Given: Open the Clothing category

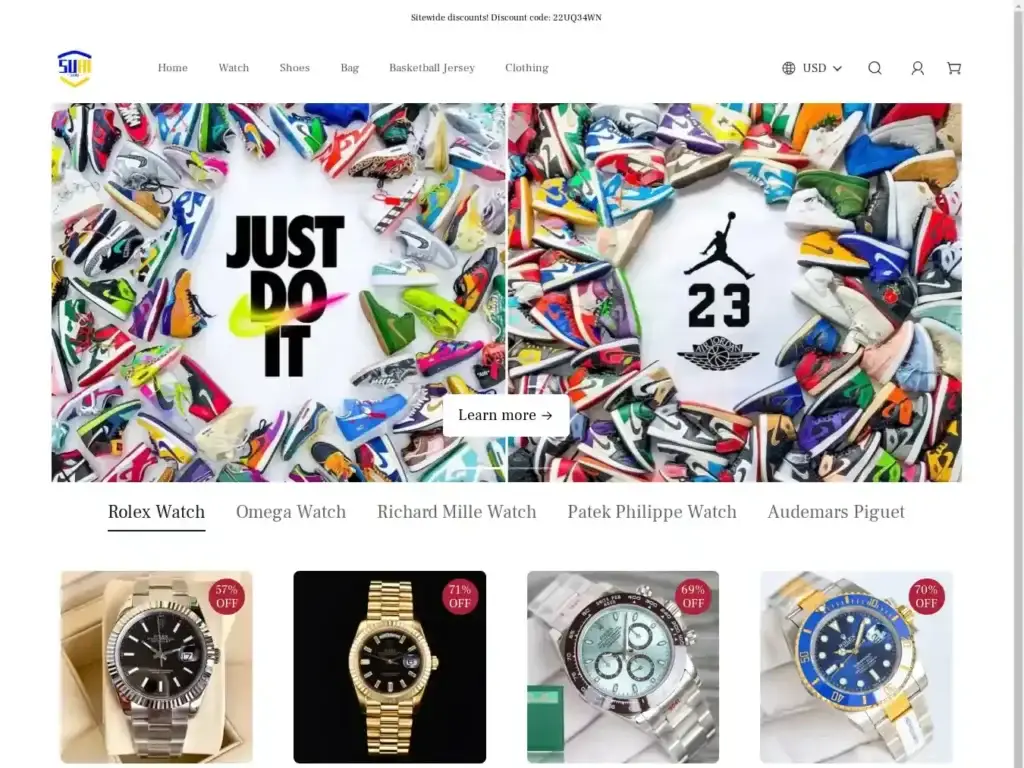Looking at the screenshot, I should [526, 68].
